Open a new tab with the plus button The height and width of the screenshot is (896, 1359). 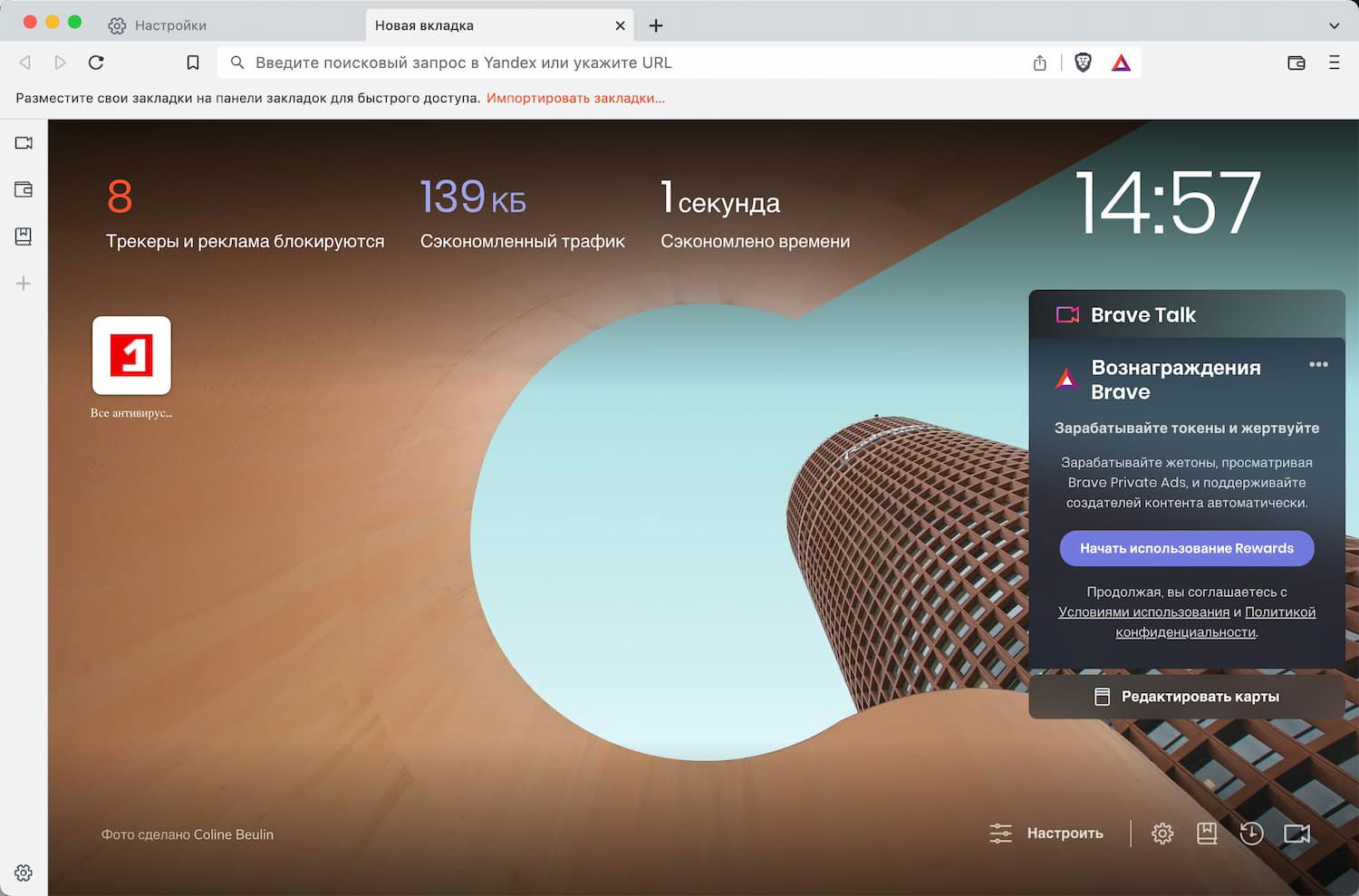656,25
